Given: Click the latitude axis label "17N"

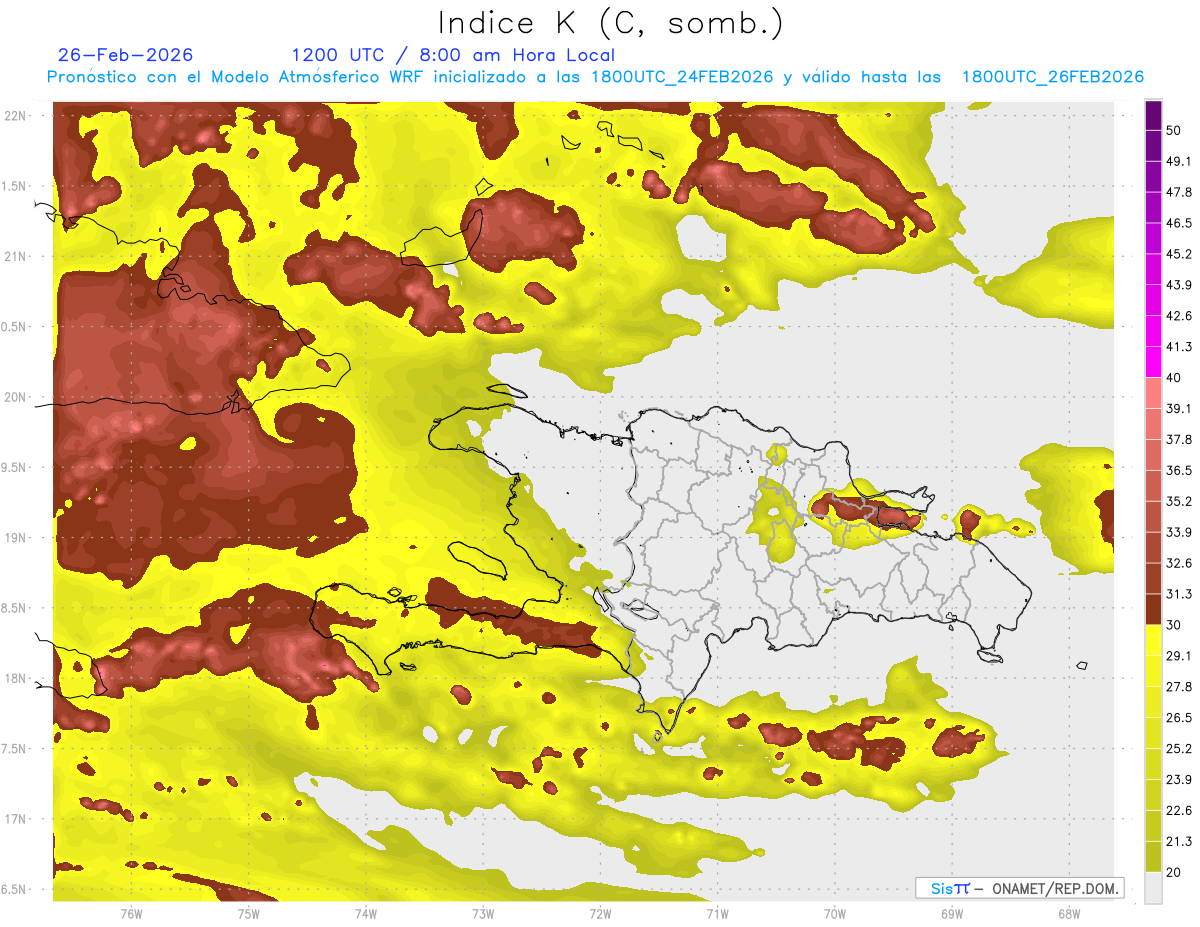Looking at the screenshot, I should [x=17, y=819].
